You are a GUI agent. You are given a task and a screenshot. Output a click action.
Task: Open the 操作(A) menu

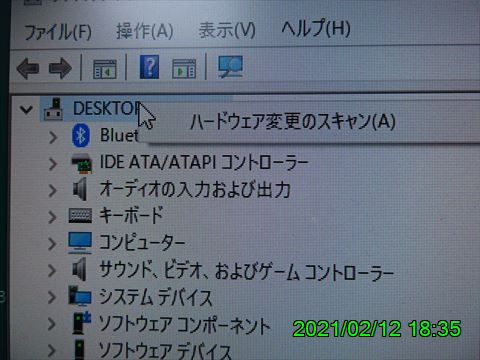click(145, 31)
